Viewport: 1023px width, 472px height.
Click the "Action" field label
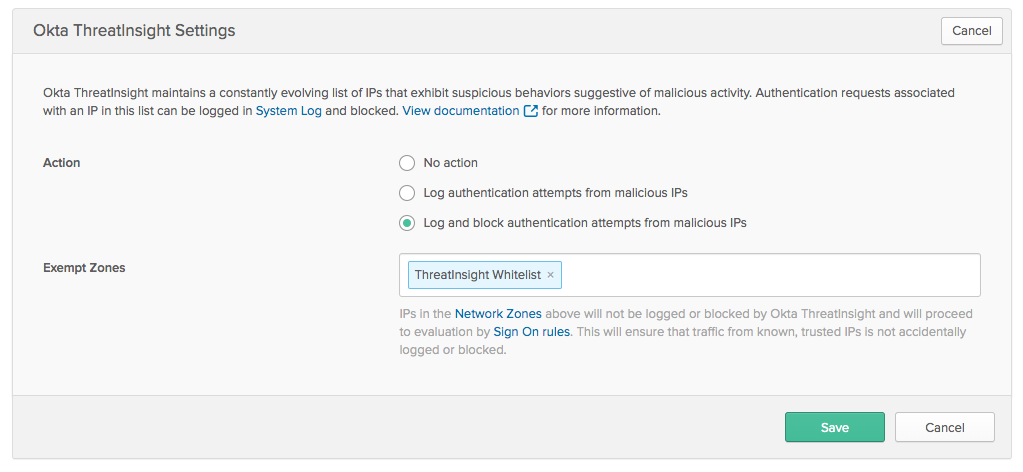(x=62, y=163)
